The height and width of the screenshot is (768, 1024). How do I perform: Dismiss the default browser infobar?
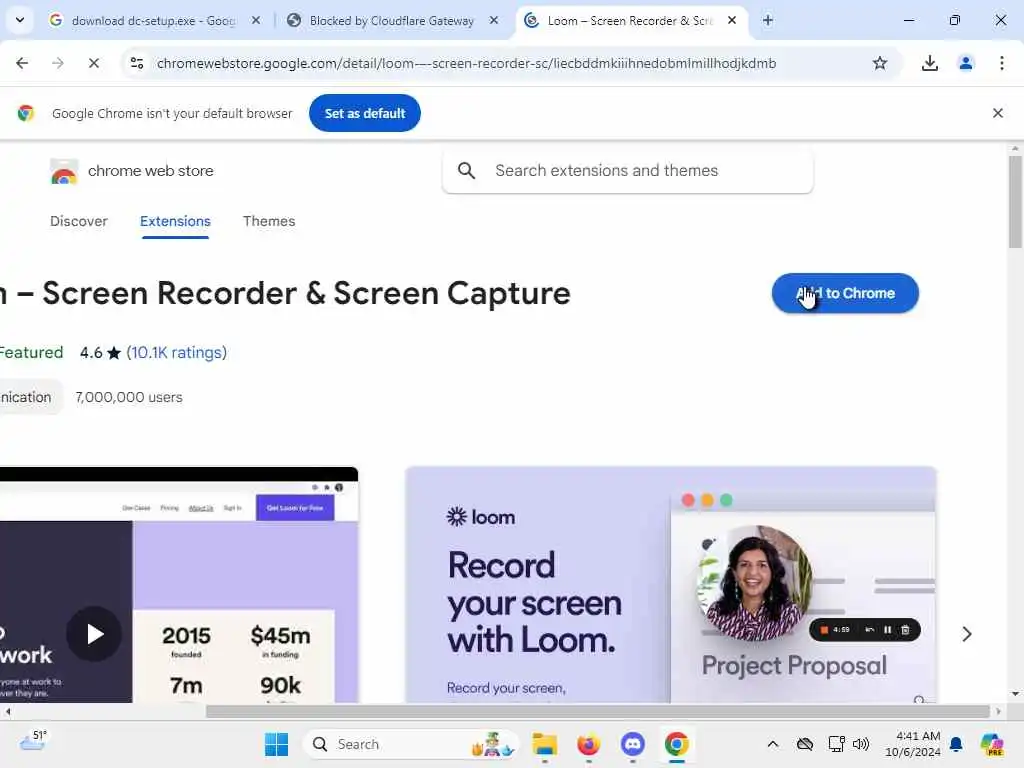coord(997,113)
